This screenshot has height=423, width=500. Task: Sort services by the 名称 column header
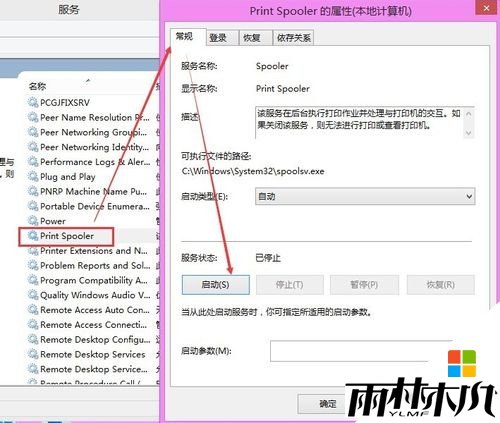tap(37, 86)
